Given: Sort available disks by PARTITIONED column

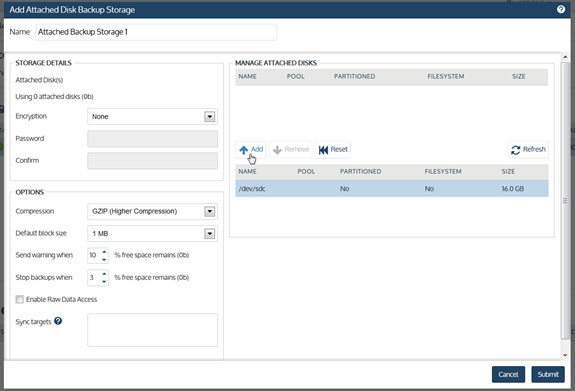Looking at the screenshot, I should (360, 172).
